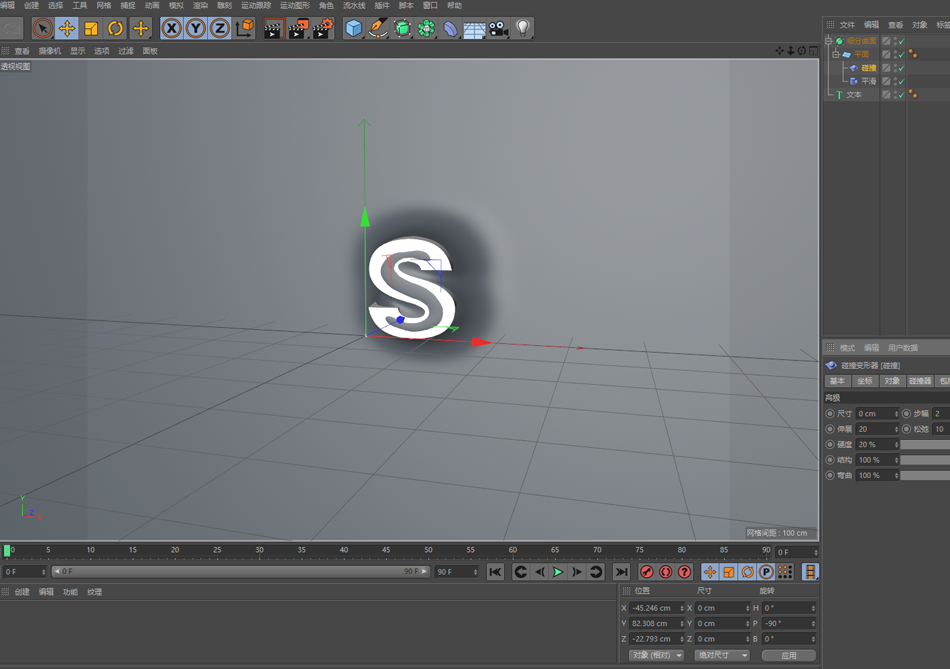Toggle the 尺寸 keyframe circle
The width and height of the screenshot is (950, 669).
830,413
